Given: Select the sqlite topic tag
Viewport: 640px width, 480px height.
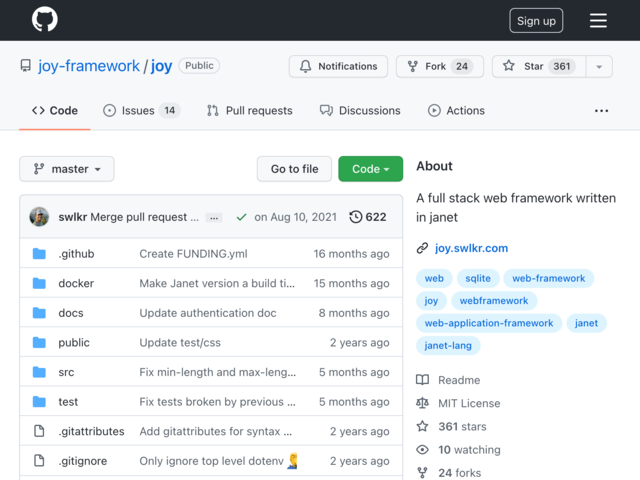Looking at the screenshot, I should [478, 278].
